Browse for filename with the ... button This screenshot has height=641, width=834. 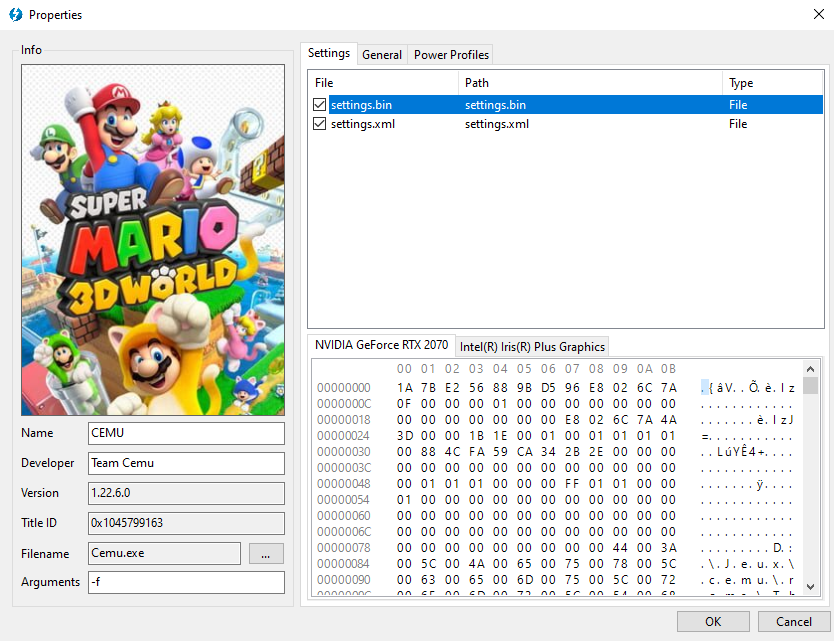coord(266,553)
